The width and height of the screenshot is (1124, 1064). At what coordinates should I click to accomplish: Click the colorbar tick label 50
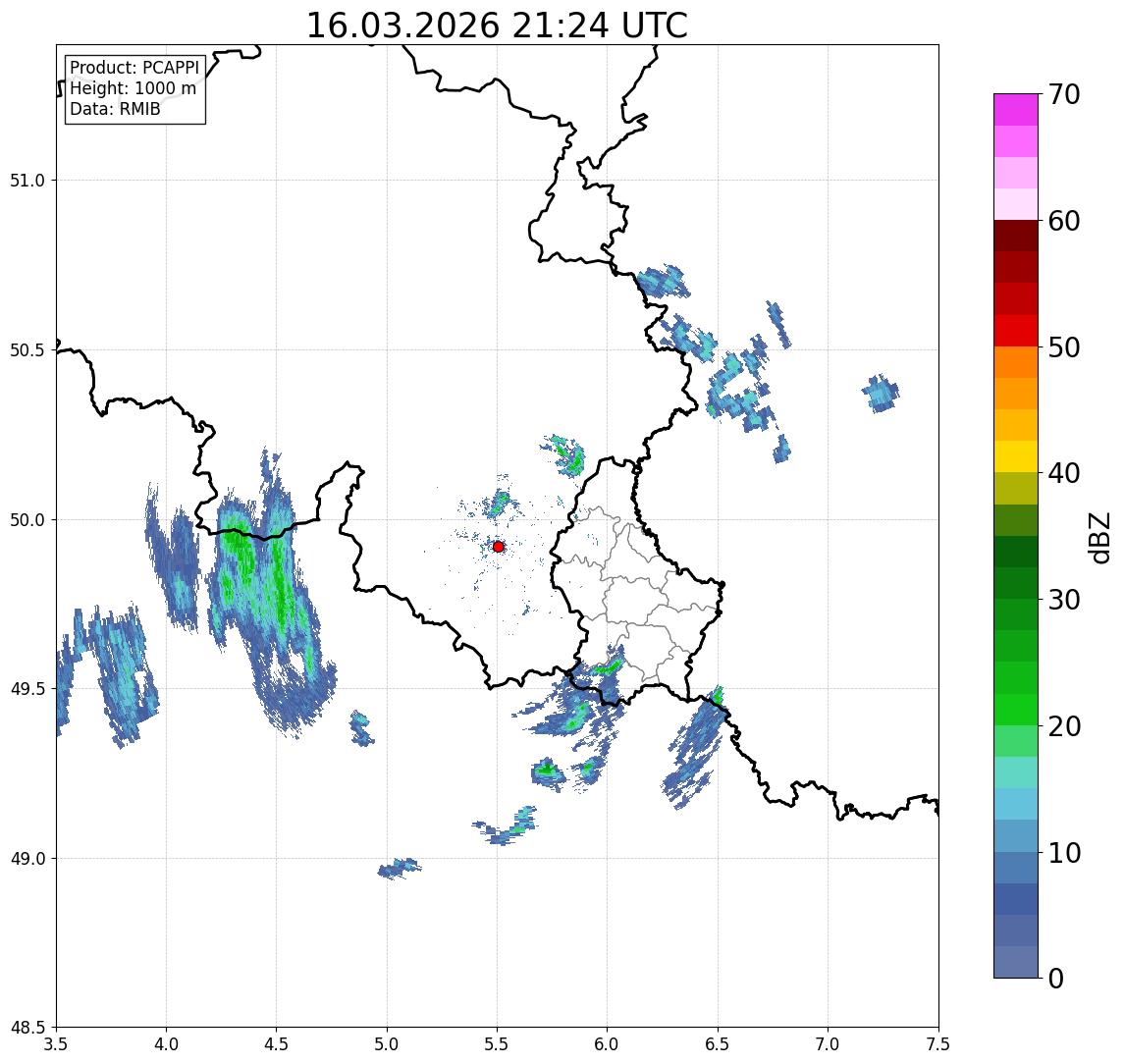(x=1064, y=347)
